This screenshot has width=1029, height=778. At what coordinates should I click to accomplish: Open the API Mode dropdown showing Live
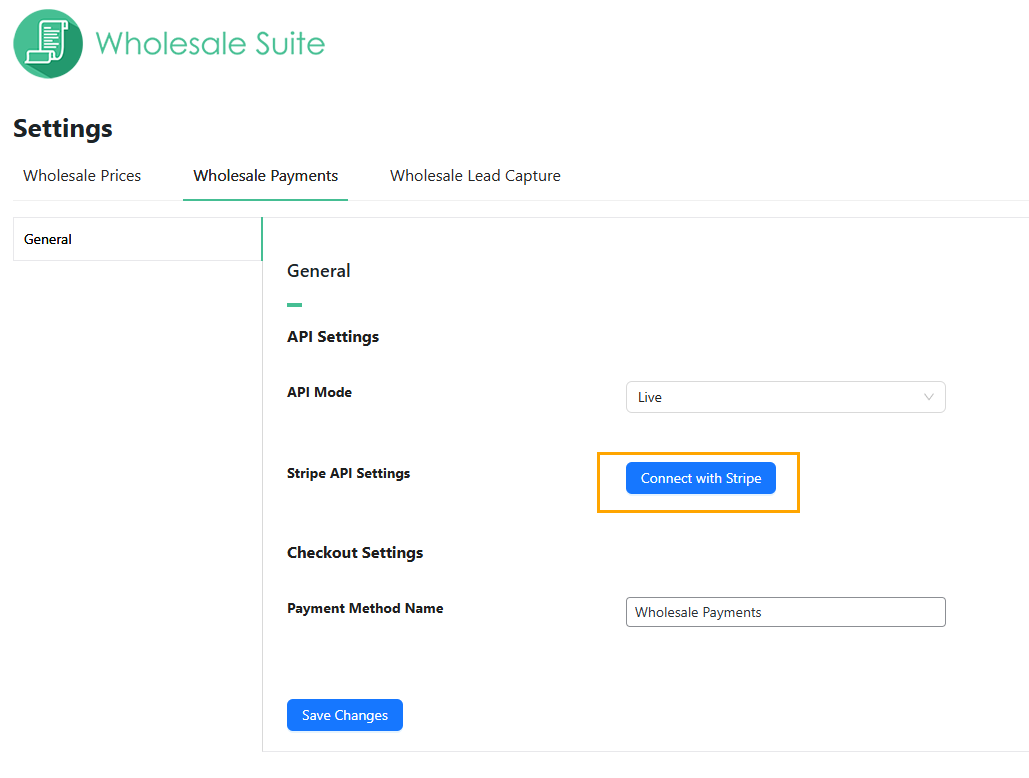[x=786, y=397]
